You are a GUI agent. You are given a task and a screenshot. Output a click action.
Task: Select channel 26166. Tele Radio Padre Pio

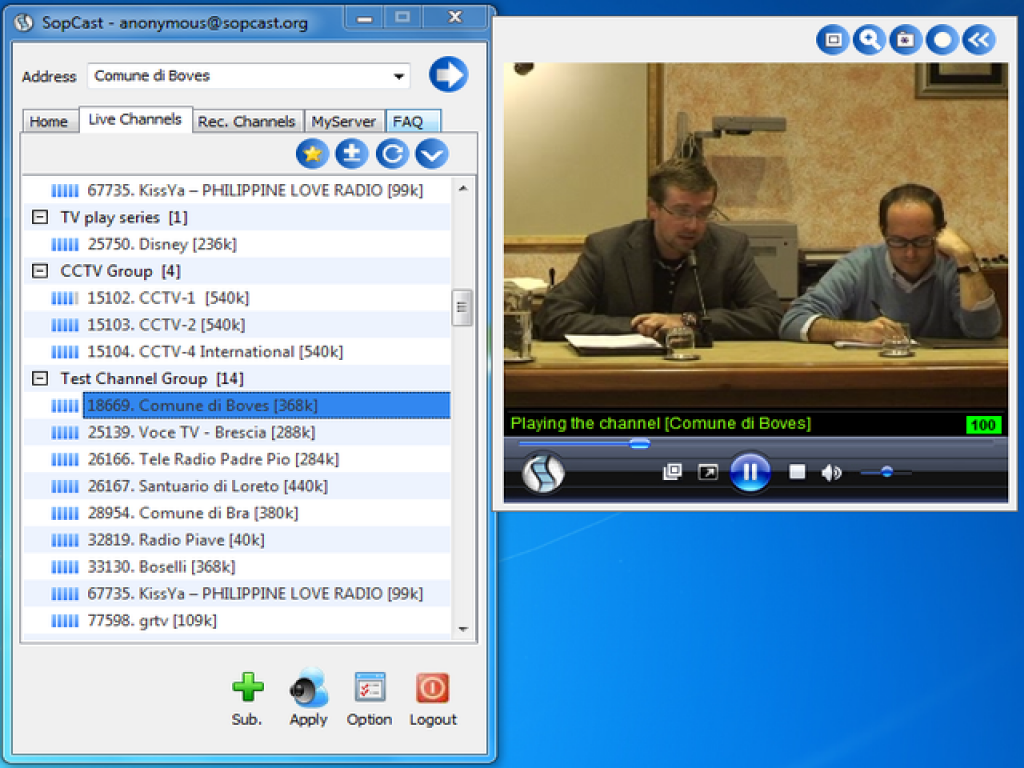tap(214, 459)
